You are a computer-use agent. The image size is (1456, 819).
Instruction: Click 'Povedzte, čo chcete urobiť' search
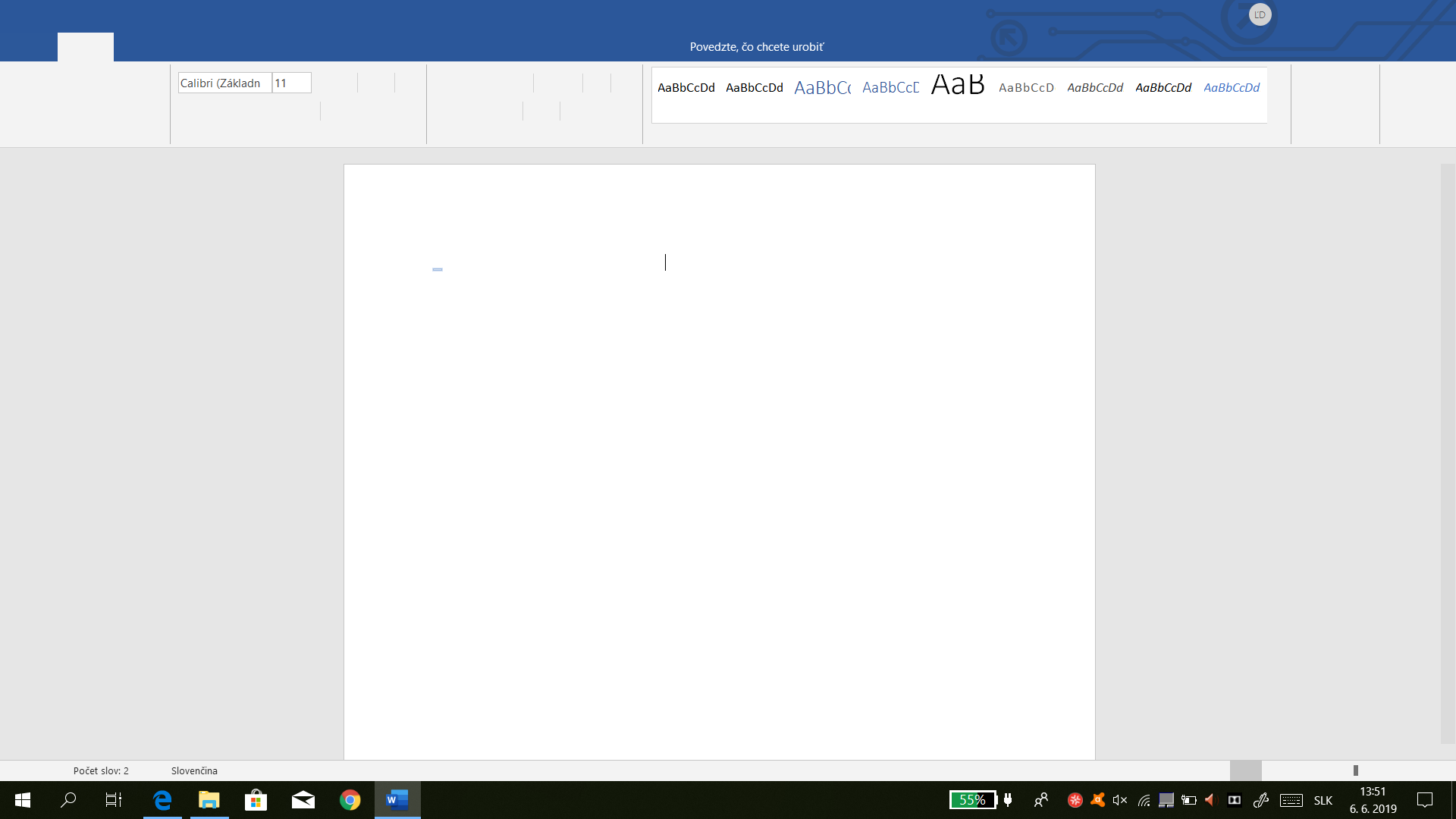pyautogui.click(x=756, y=47)
